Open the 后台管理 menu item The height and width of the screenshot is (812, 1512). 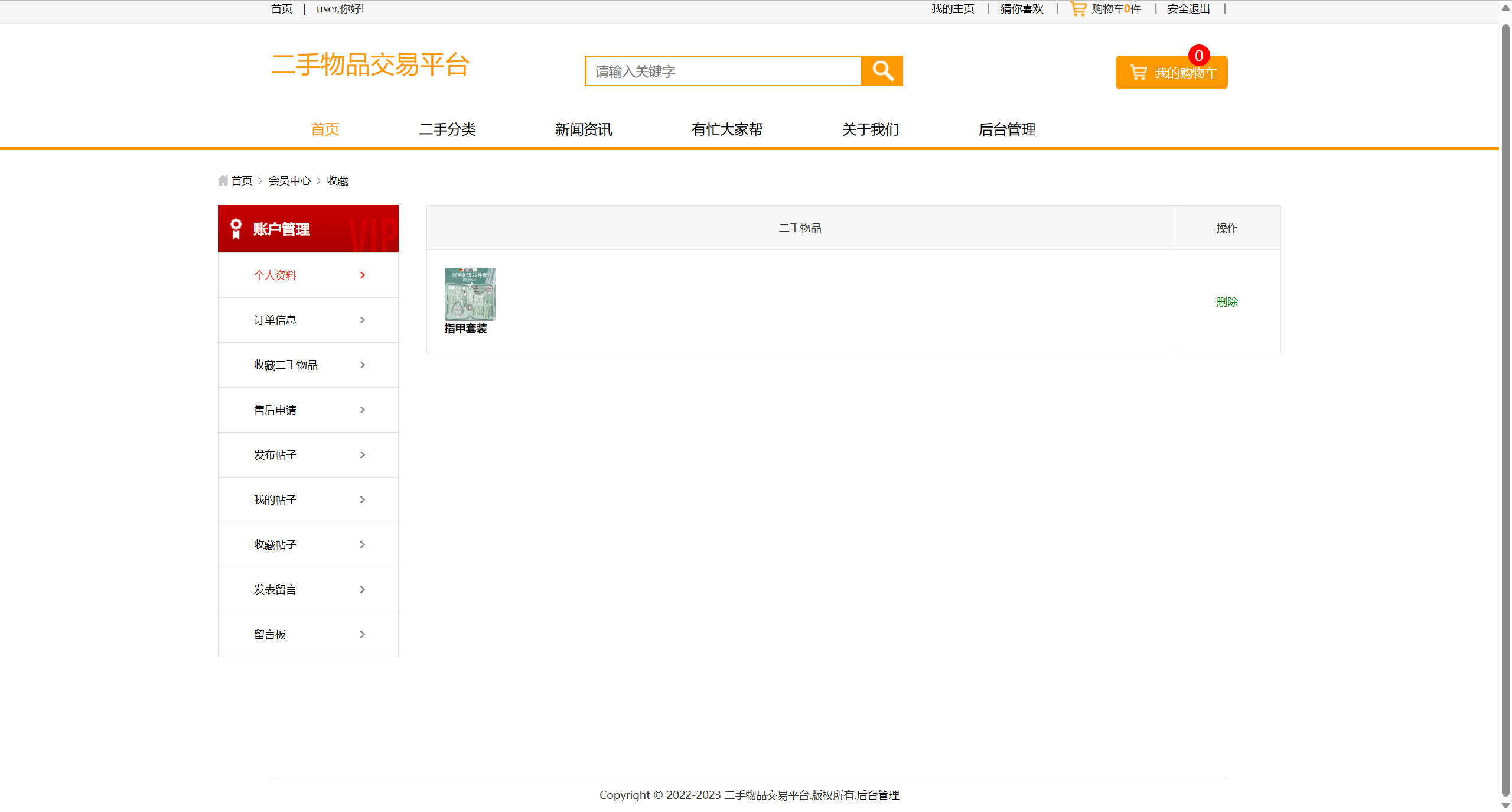(1007, 129)
